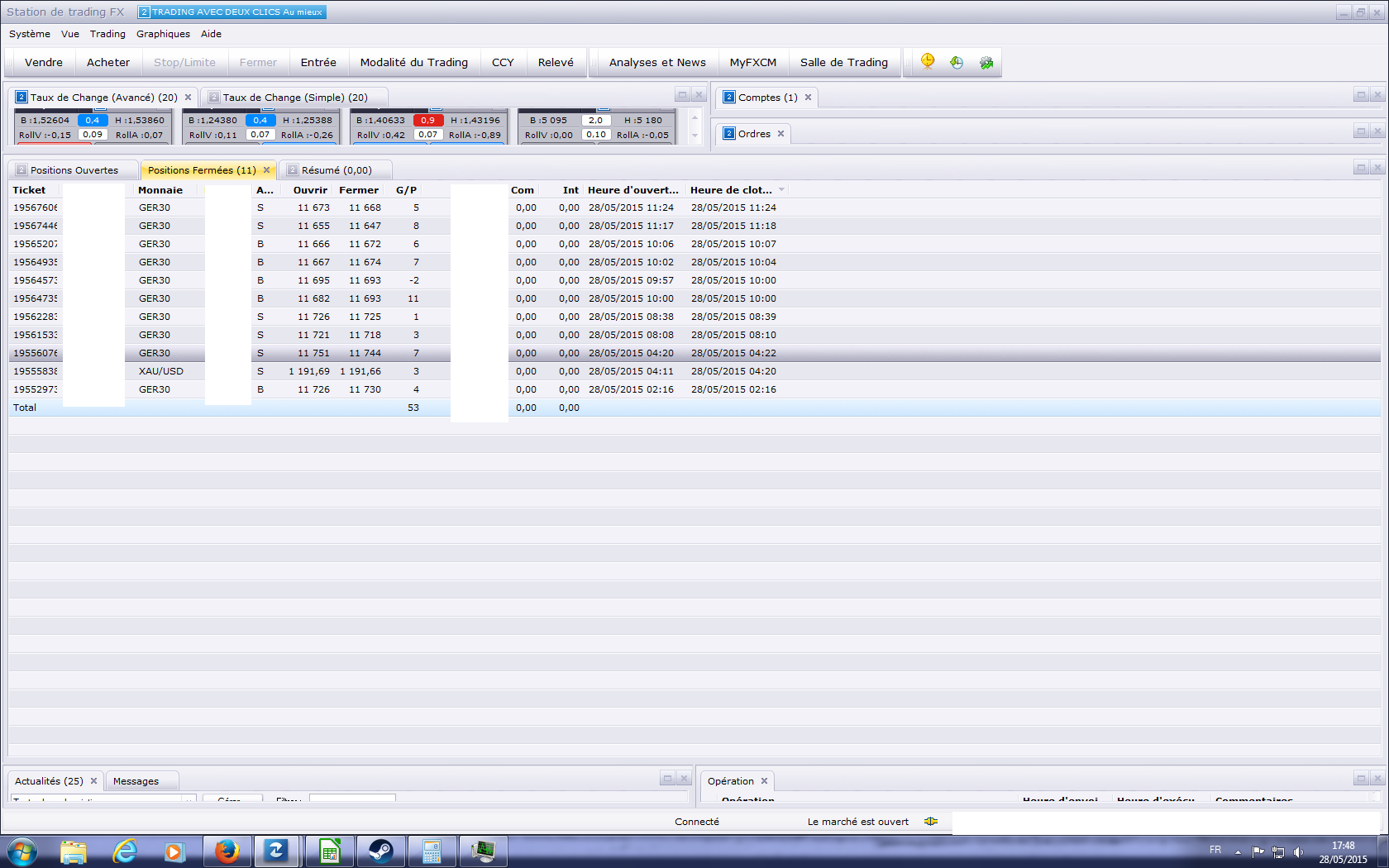Viewport: 1389px width, 868px height.
Task: Maximize the Positions panel
Action: 1360,168
